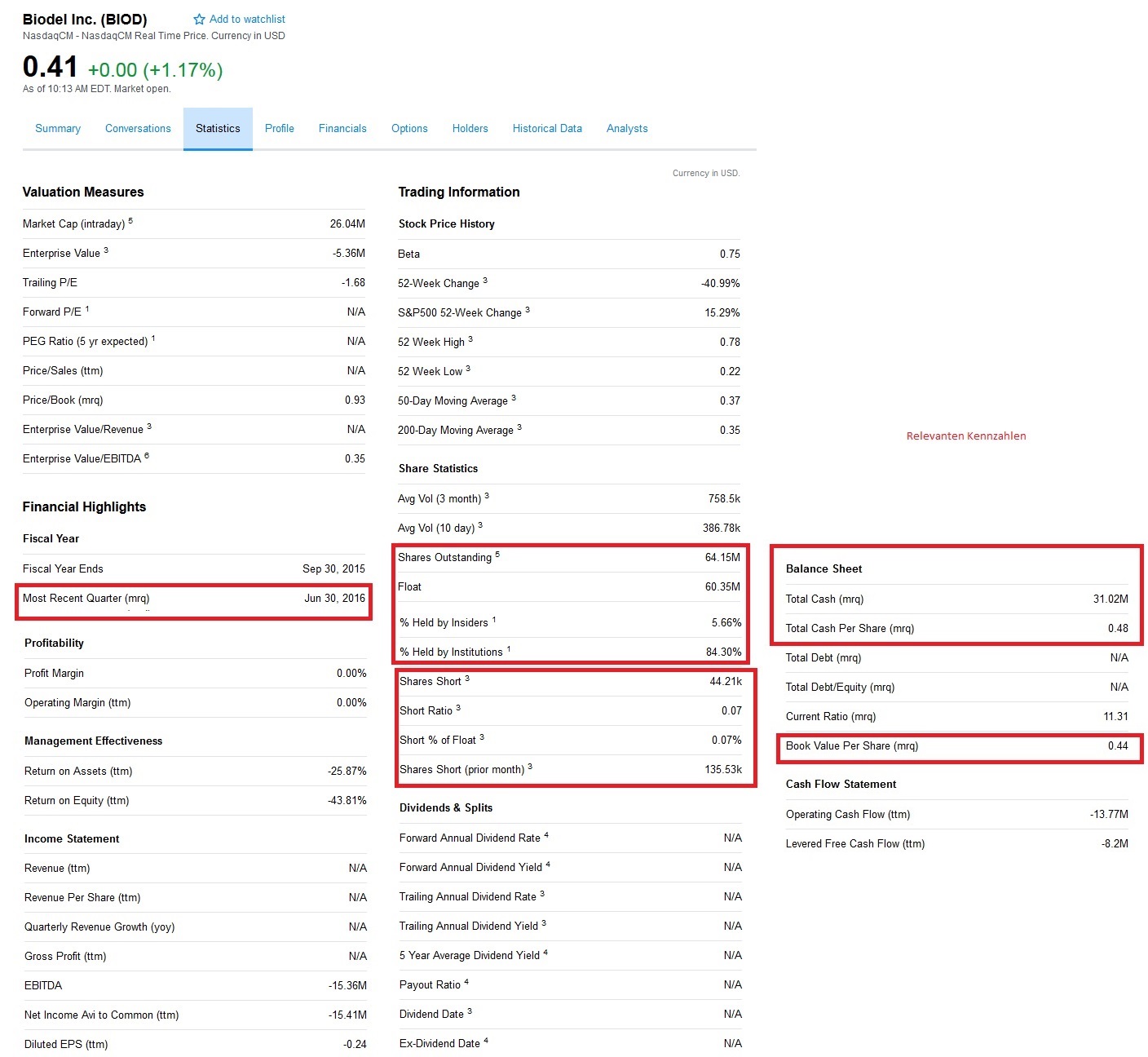This screenshot has width=1148, height=1057.
Task: View the Holders tab
Action: click(470, 129)
